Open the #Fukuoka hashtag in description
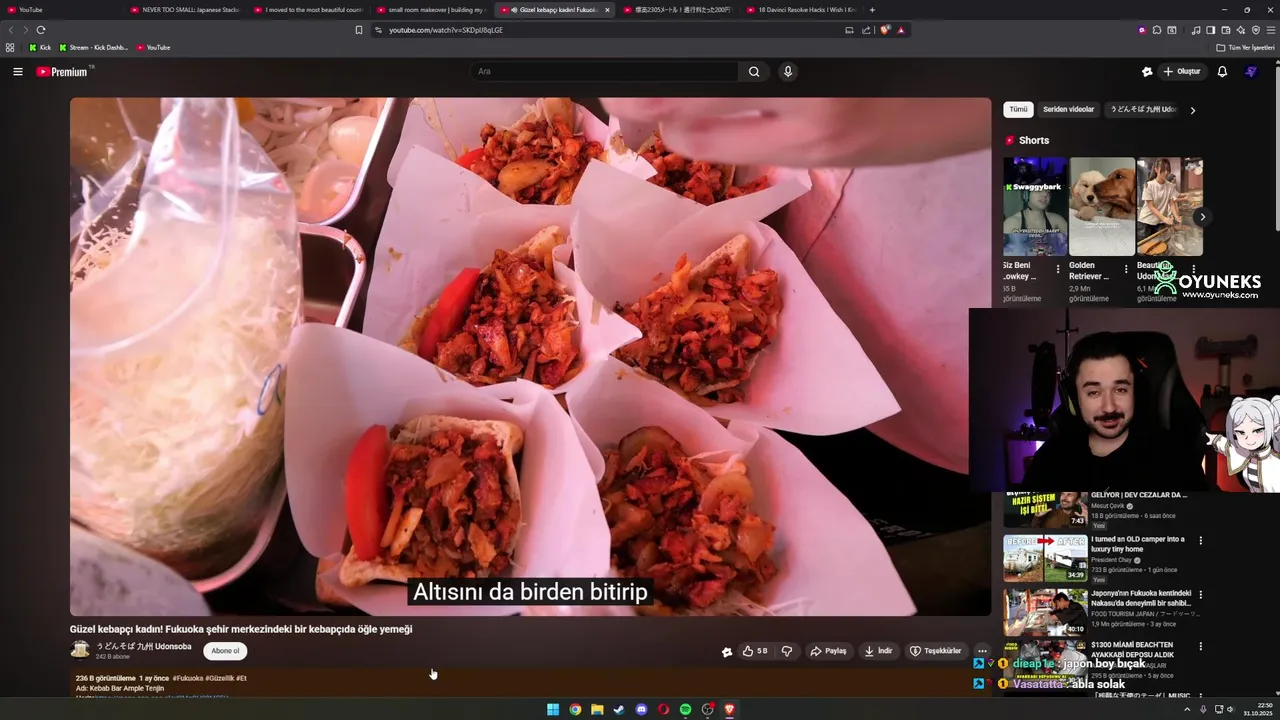The width and height of the screenshot is (1280, 720). click(187, 678)
